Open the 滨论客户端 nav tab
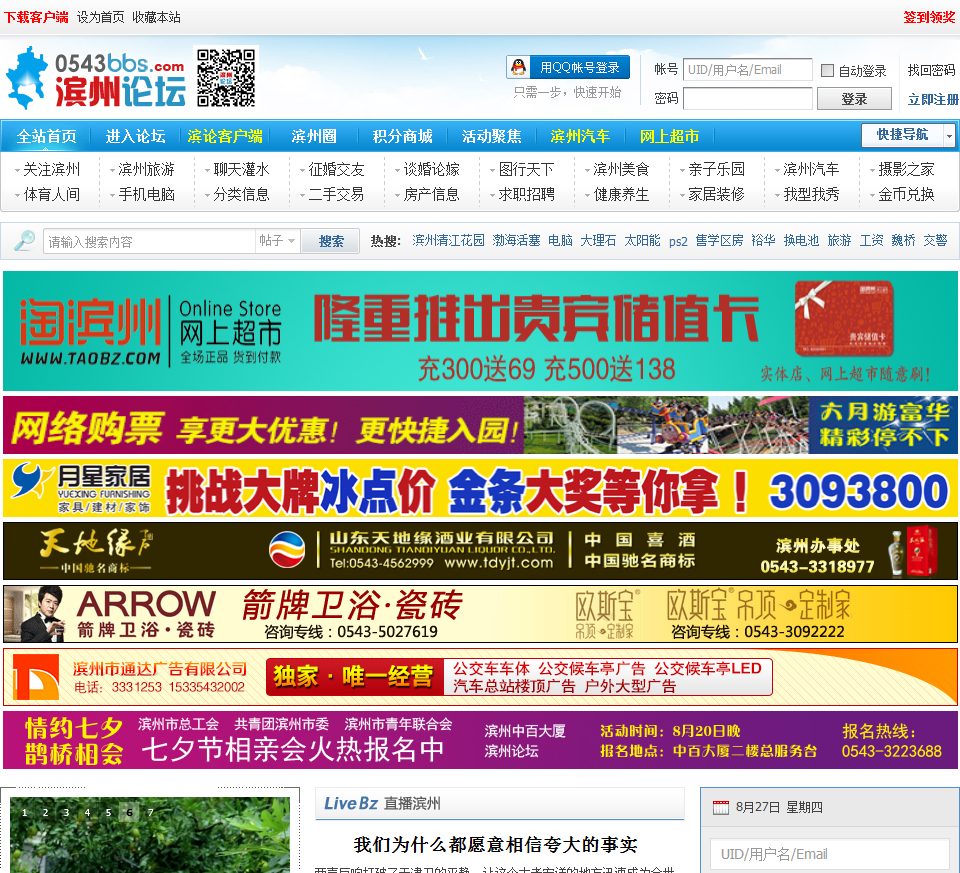The image size is (960, 873). 225,136
